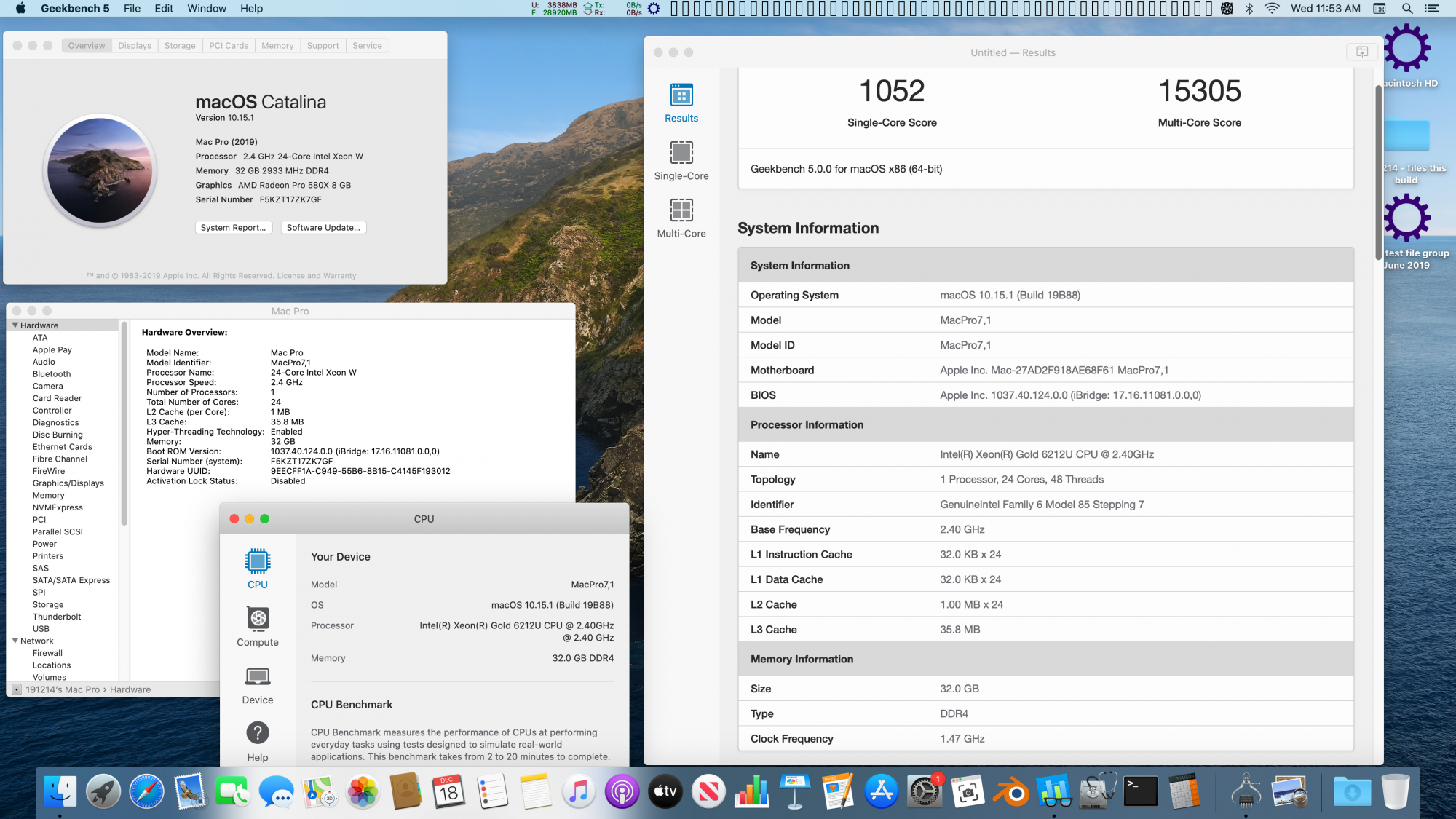Image resolution: width=1456 pixels, height=819 pixels.
Task: Toggle sidebar button in path bar
Action: pos(16,689)
